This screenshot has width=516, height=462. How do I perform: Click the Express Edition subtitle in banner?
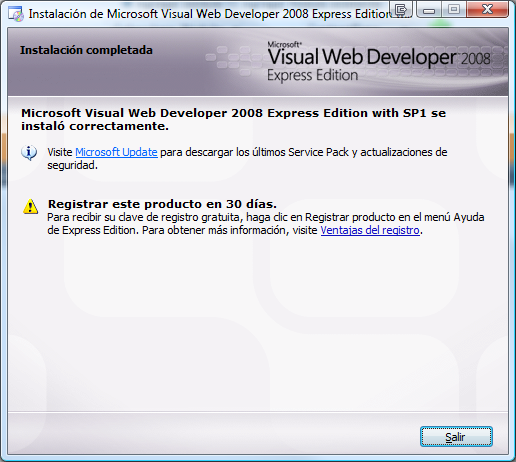point(312,75)
